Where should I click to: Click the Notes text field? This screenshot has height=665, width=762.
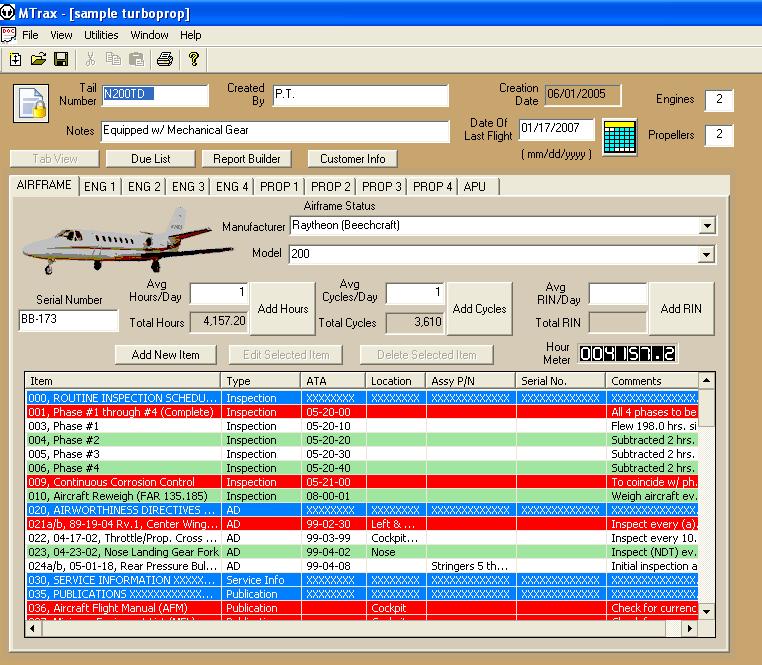(x=275, y=131)
